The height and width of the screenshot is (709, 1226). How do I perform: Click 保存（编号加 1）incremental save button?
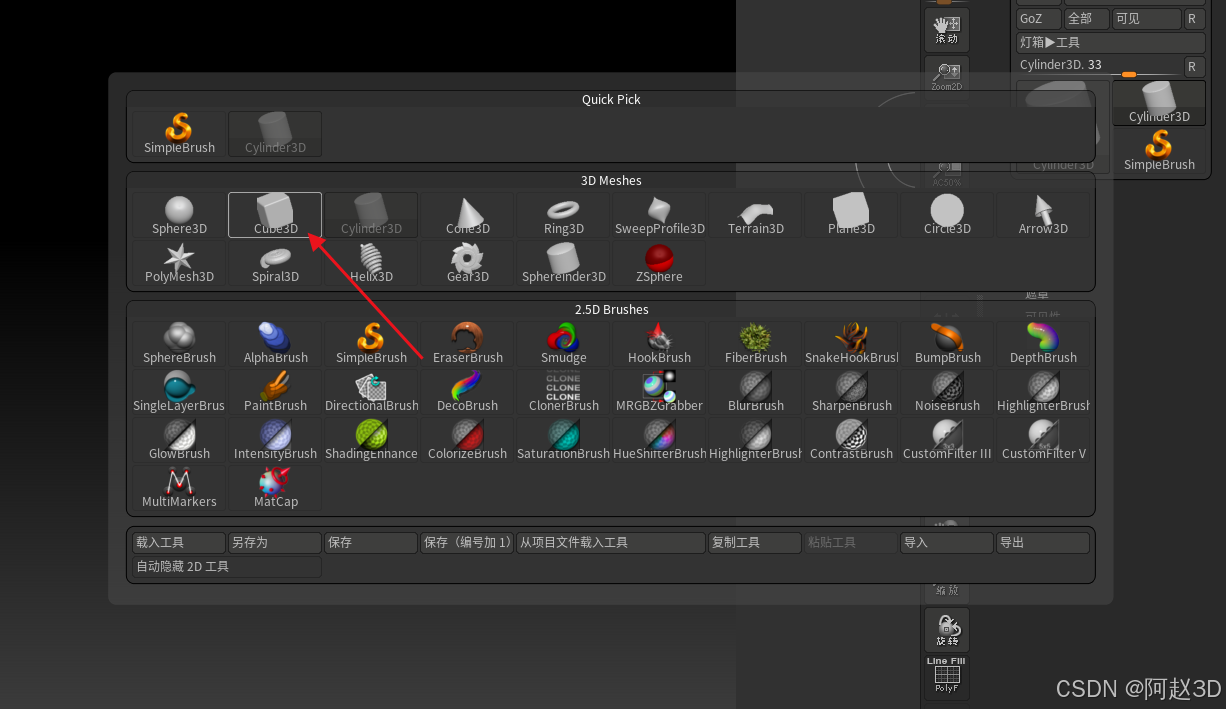[x=467, y=542]
